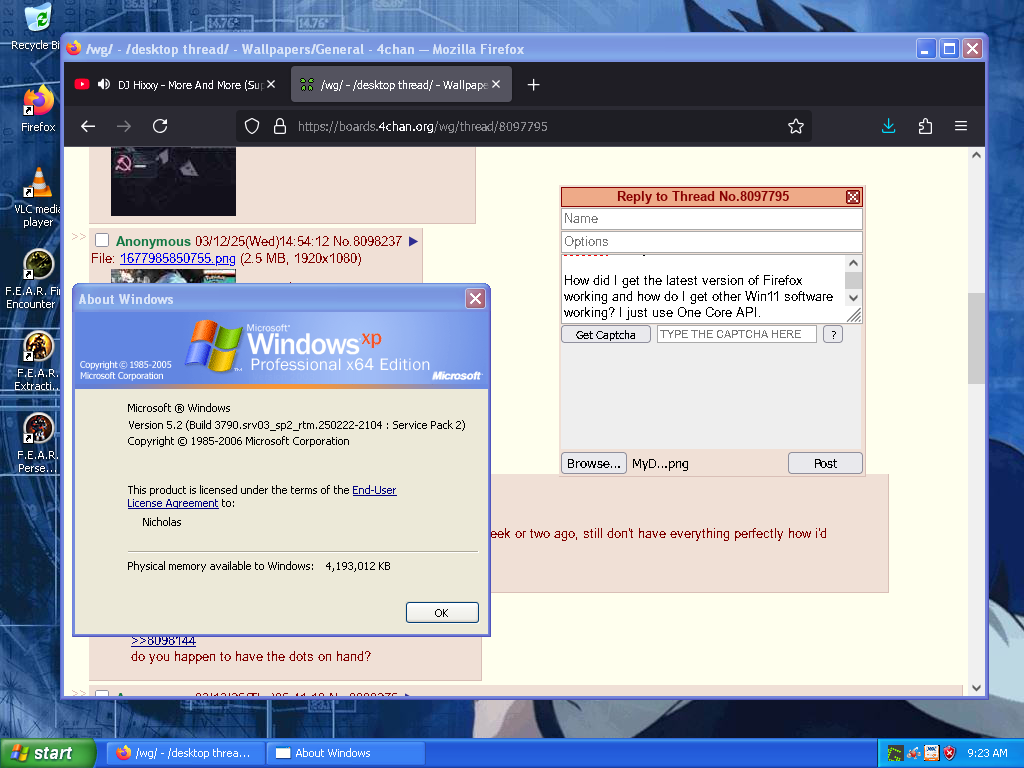Select the Firefox desktop shortcut
This screenshot has height=768, width=1024.
point(38,108)
